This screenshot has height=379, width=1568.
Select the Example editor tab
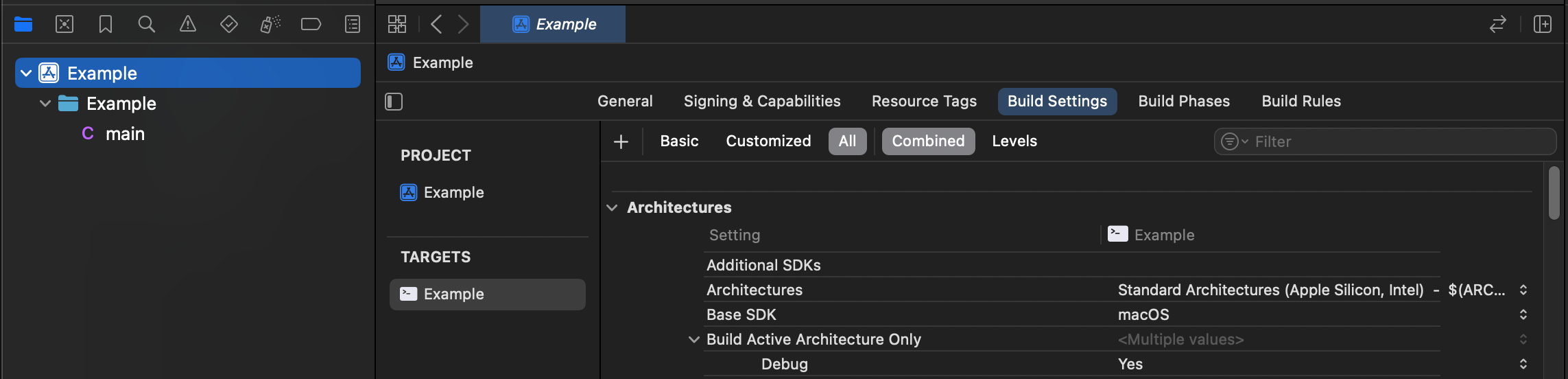coord(553,25)
